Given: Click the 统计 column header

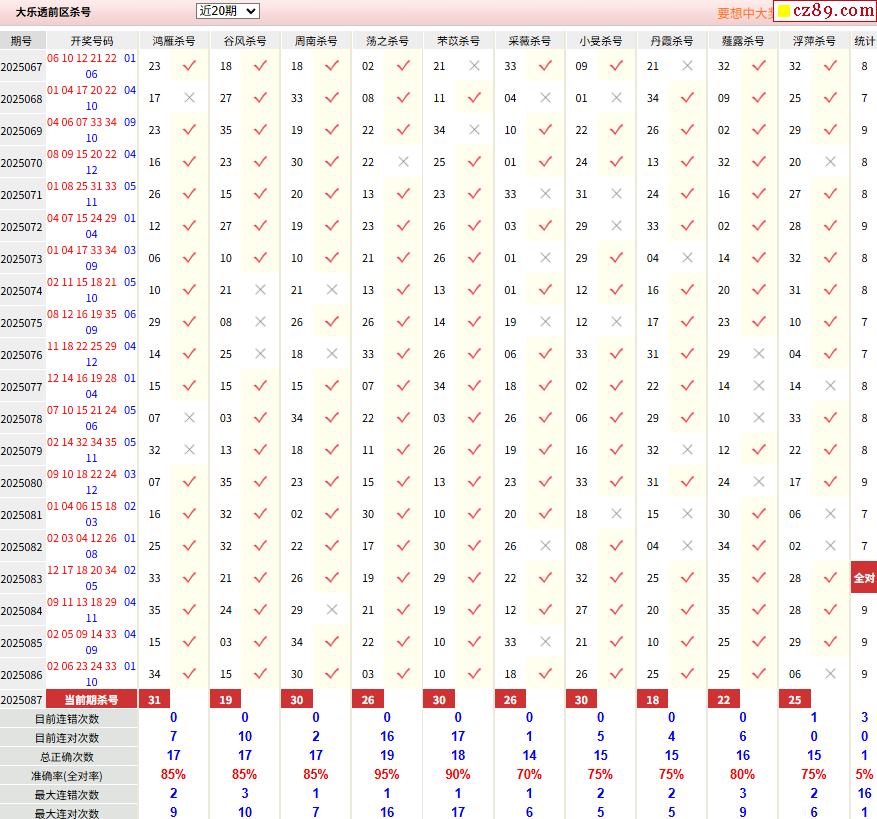Looking at the screenshot, I should [x=864, y=41].
